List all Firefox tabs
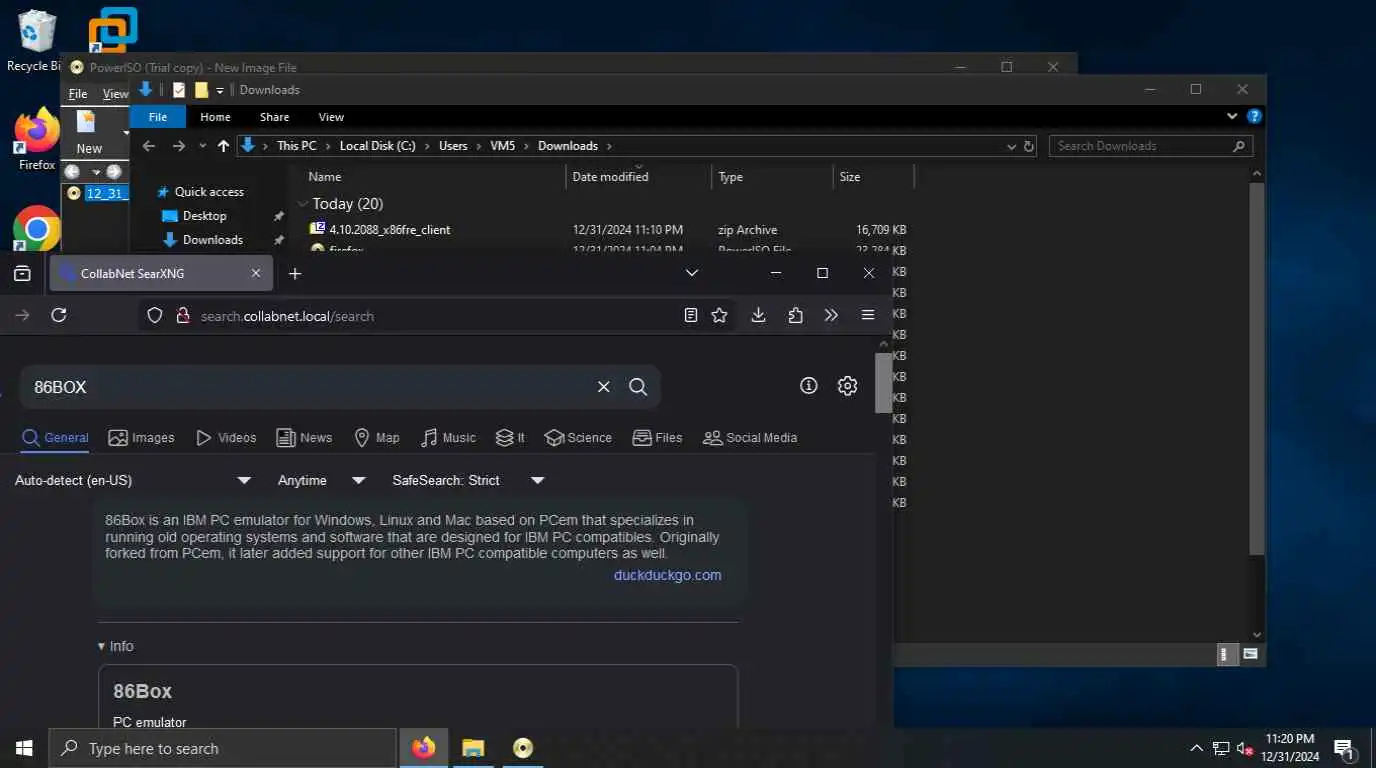Viewport: 1376px width, 768px height. pos(691,273)
